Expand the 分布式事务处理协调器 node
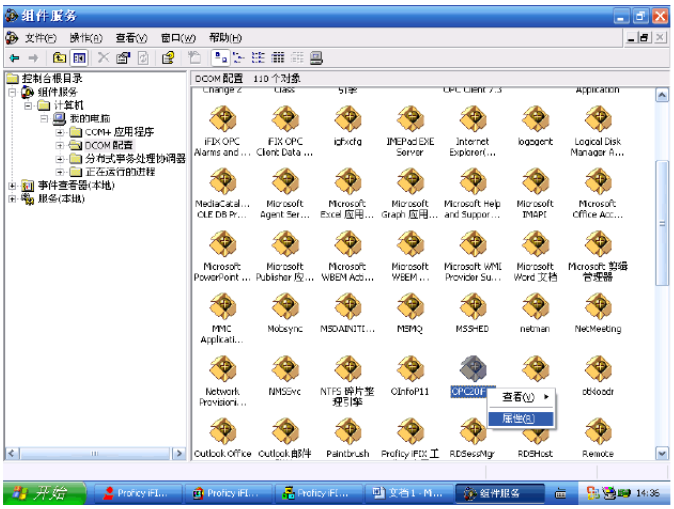Viewport: 674px width, 509px height. pos(60,159)
